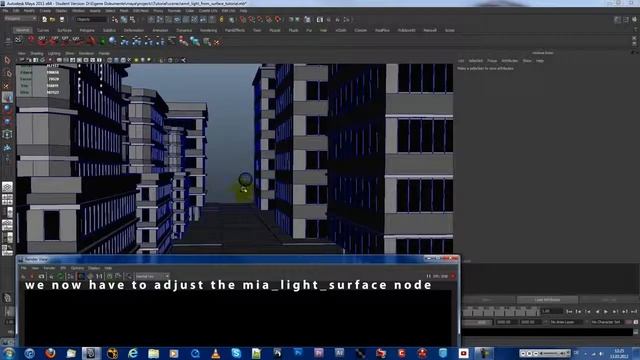
Task: Click the play backward button
Action: 597,311
